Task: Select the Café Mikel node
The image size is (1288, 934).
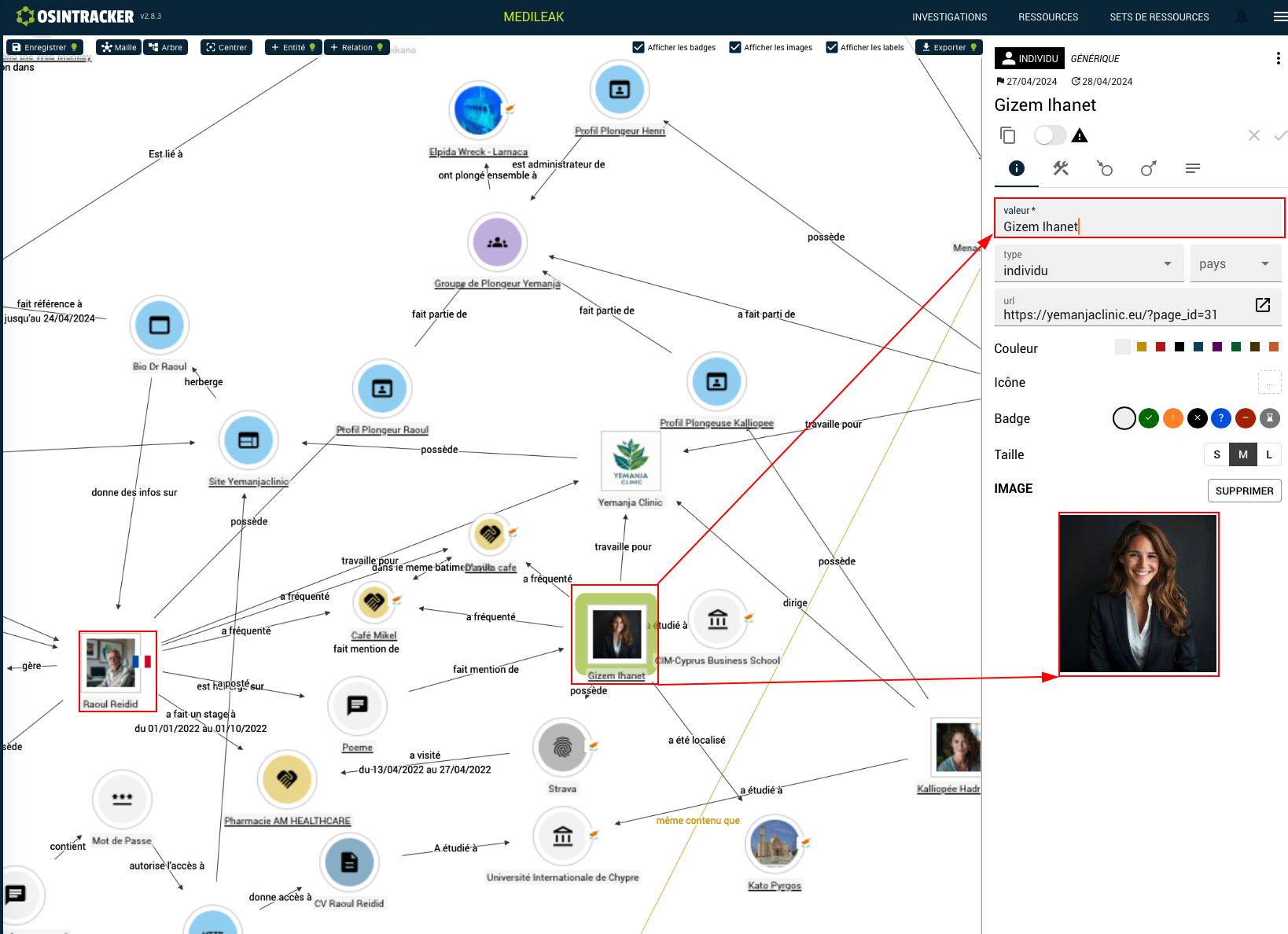Action: pos(374,603)
